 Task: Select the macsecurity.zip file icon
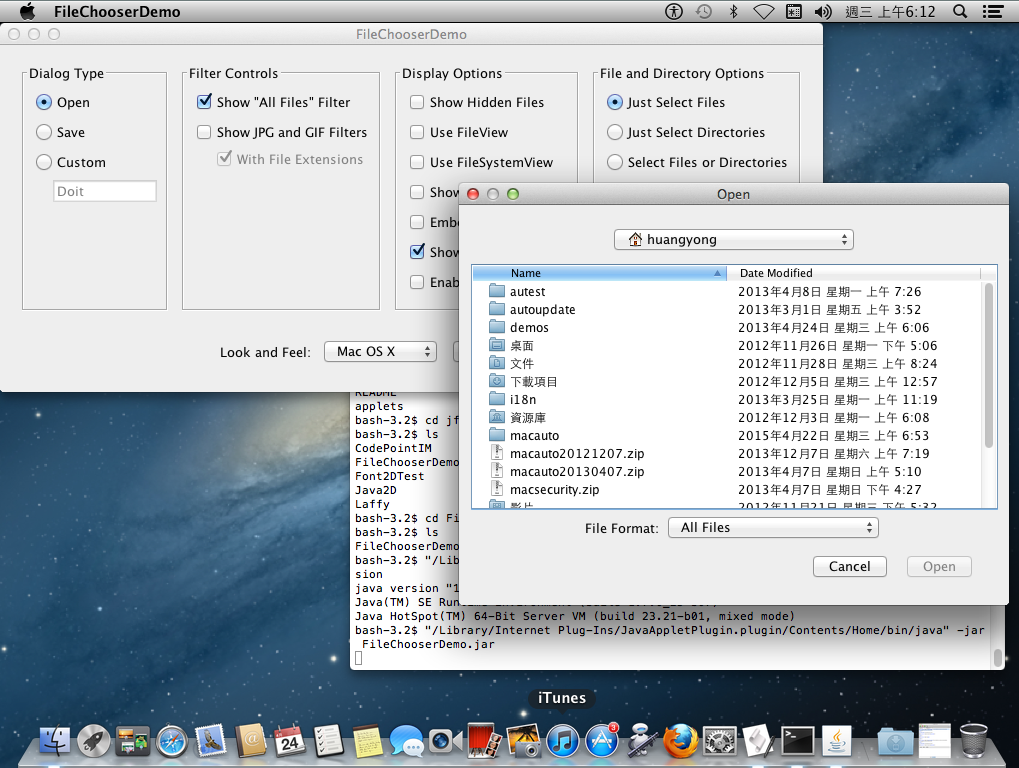497,490
